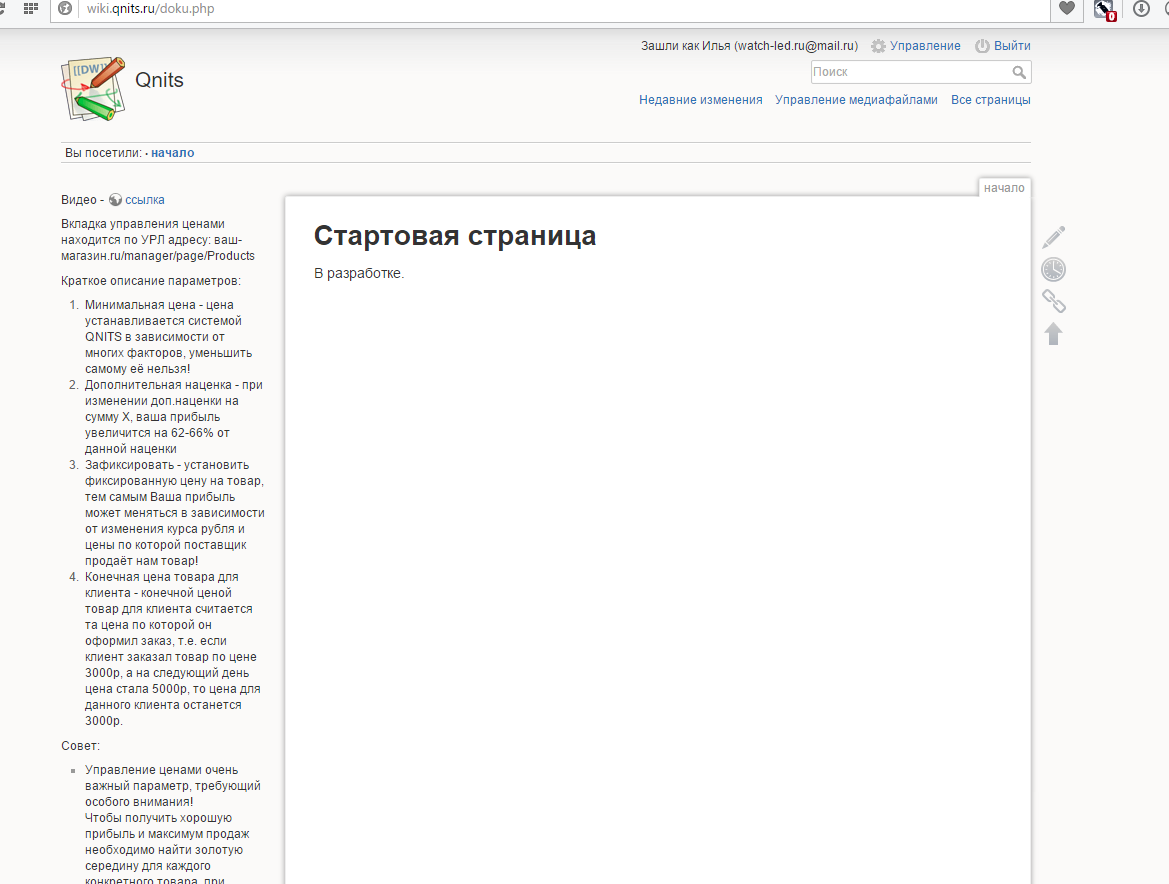Open the browser downloads arrow icon

1141,9
